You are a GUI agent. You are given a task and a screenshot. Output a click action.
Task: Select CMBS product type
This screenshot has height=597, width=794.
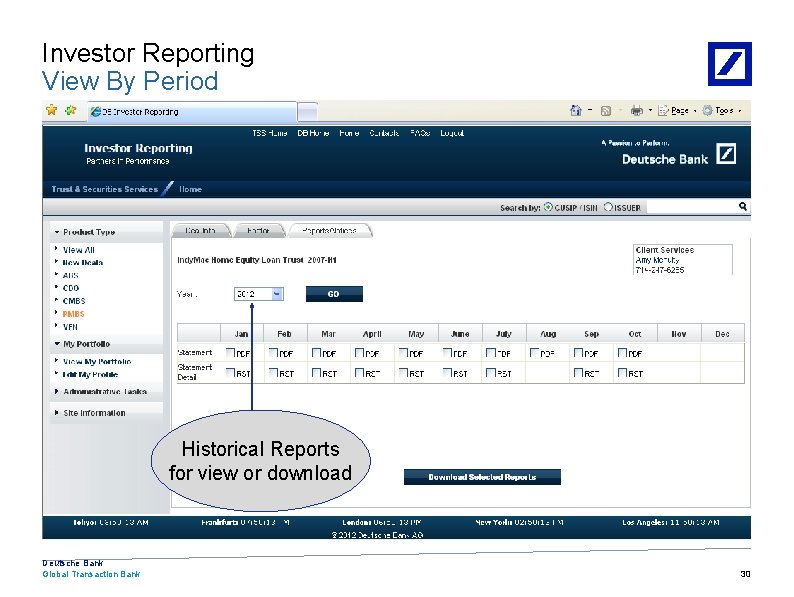coord(74,301)
